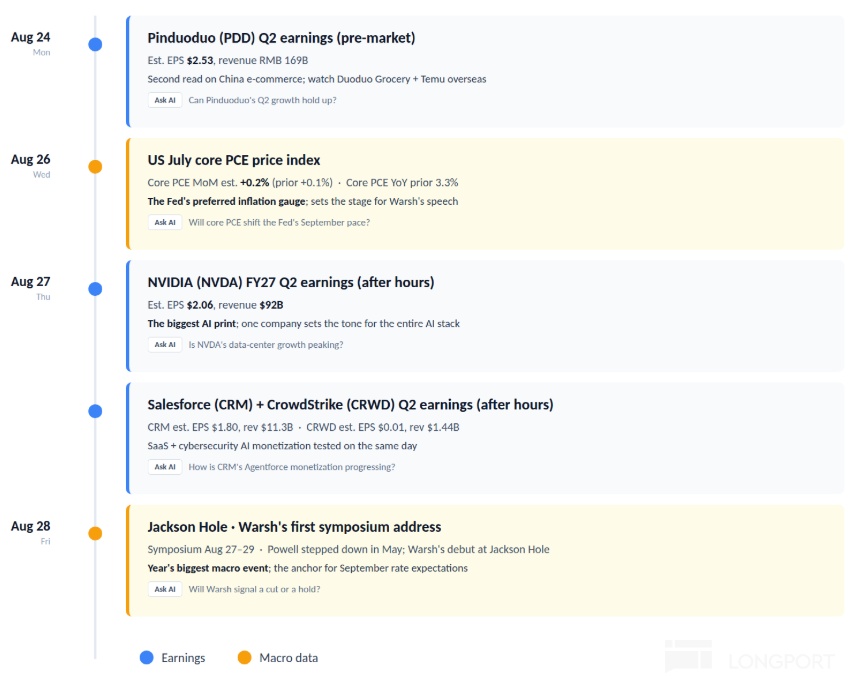Click Ask AI button under Salesforce CrowdStrike earnings
The height and width of the screenshot is (688, 850).
click(165, 467)
